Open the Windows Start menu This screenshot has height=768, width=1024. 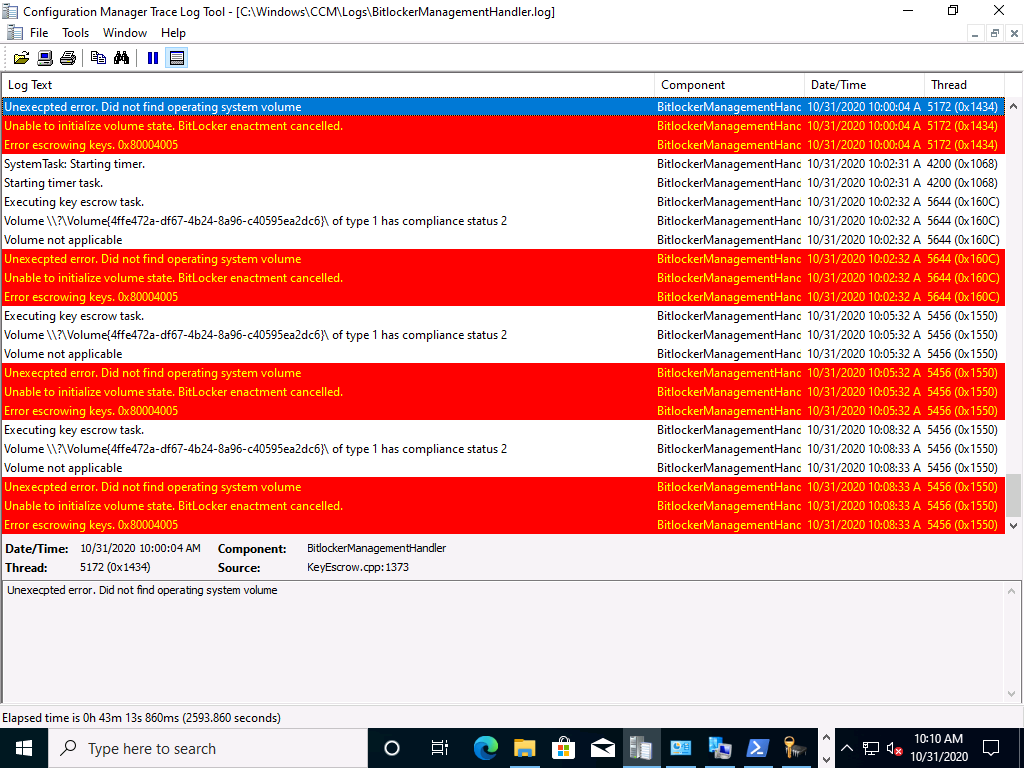pos(24,748)
